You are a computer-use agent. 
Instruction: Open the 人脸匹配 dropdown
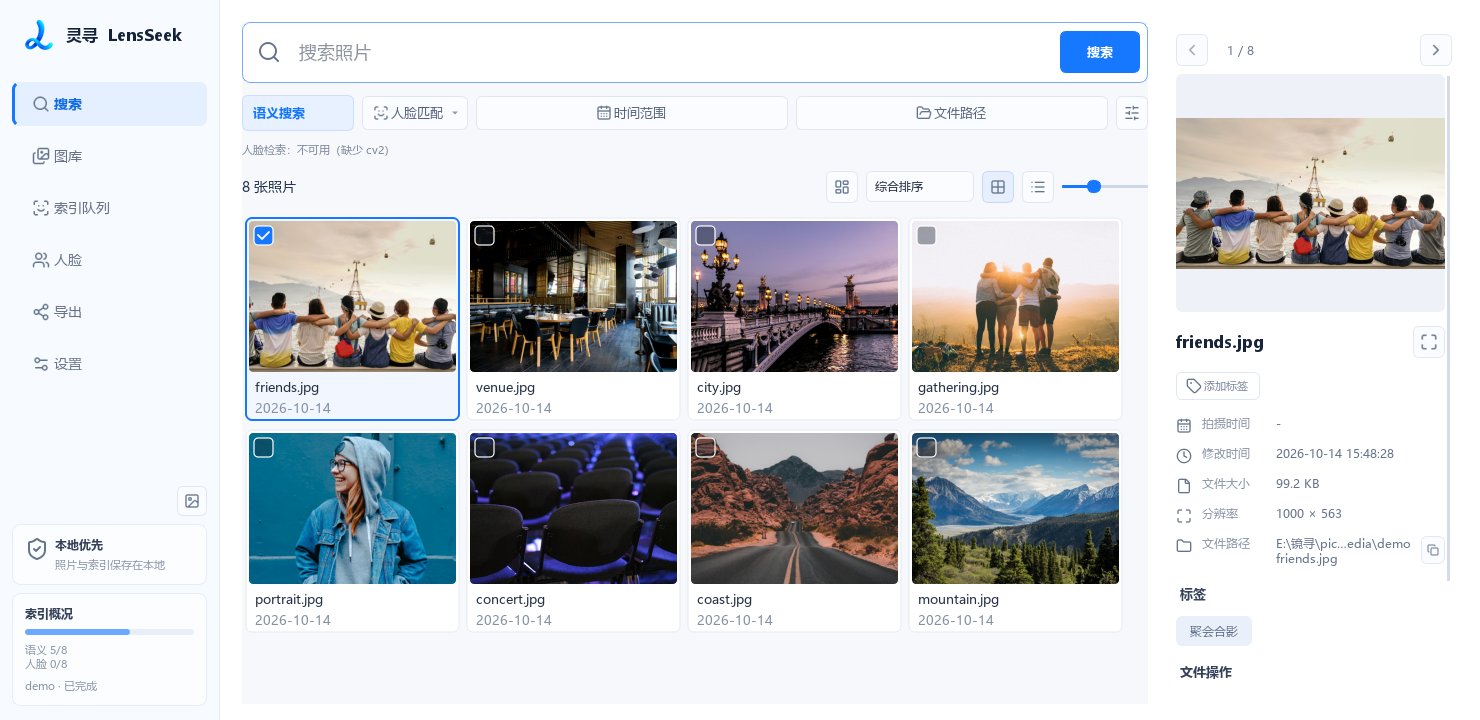click(x=415, y=113)
